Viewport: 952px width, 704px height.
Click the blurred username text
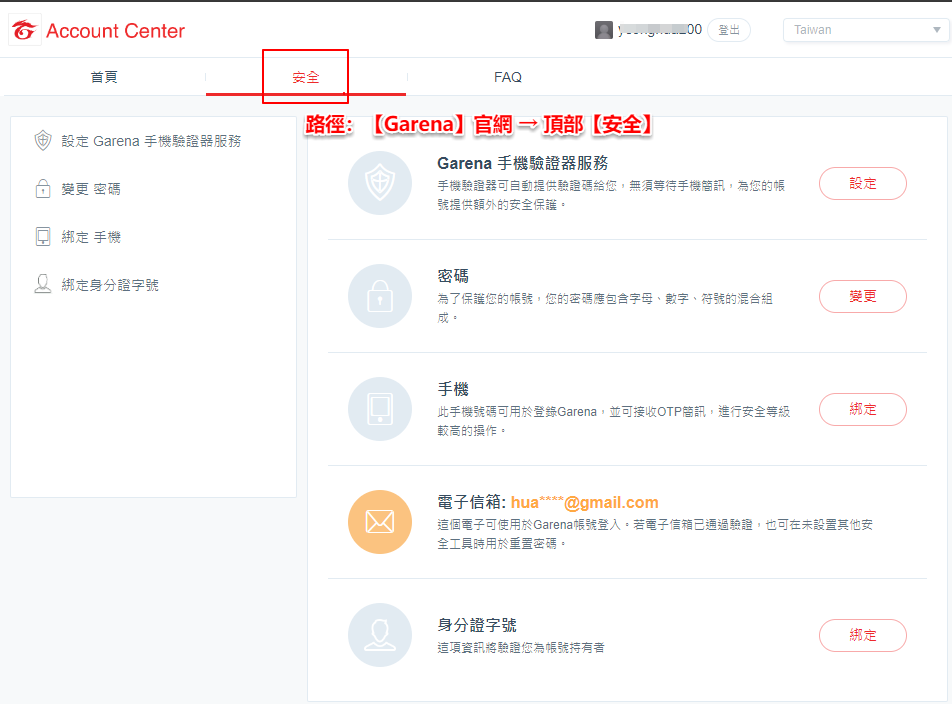(x=659, y=30)
